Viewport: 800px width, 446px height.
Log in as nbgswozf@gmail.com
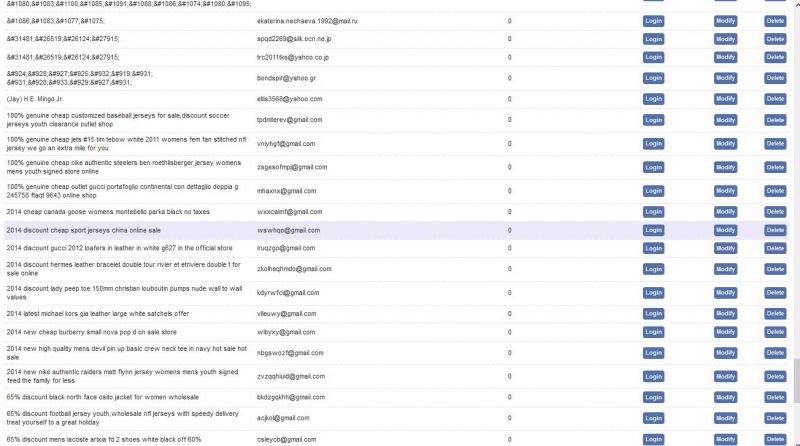[x=653, y=353]
